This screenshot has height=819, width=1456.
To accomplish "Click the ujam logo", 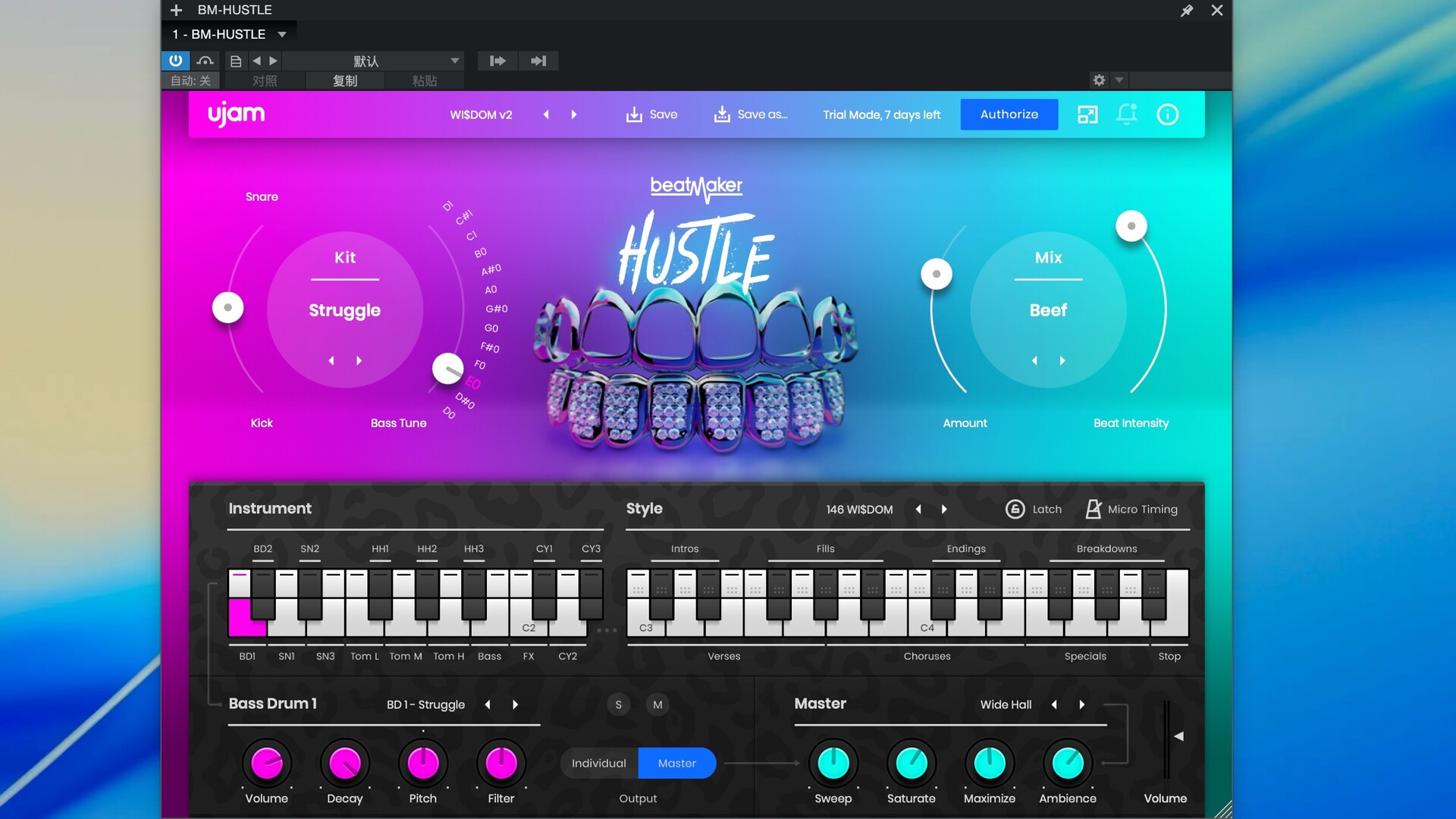I will click(236, 114).
